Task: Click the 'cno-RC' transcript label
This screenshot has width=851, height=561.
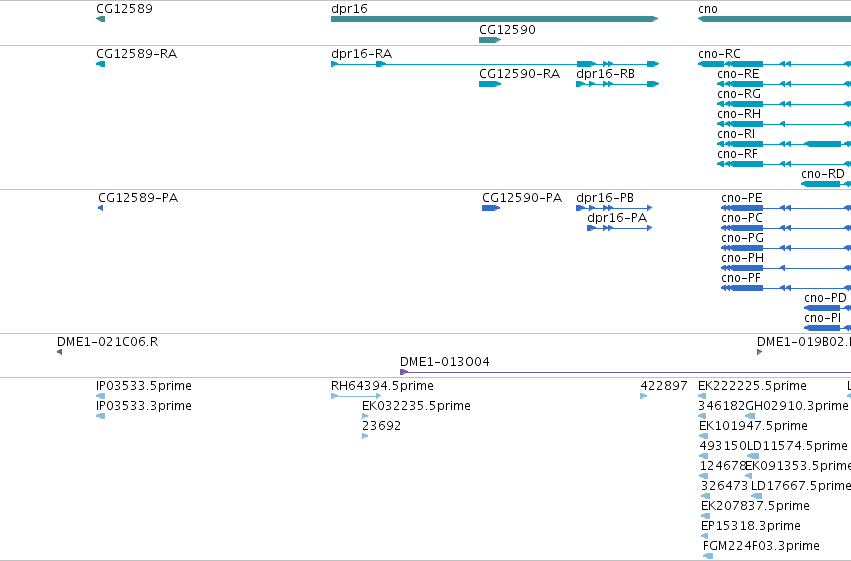Action: click(x=719, y=54)
